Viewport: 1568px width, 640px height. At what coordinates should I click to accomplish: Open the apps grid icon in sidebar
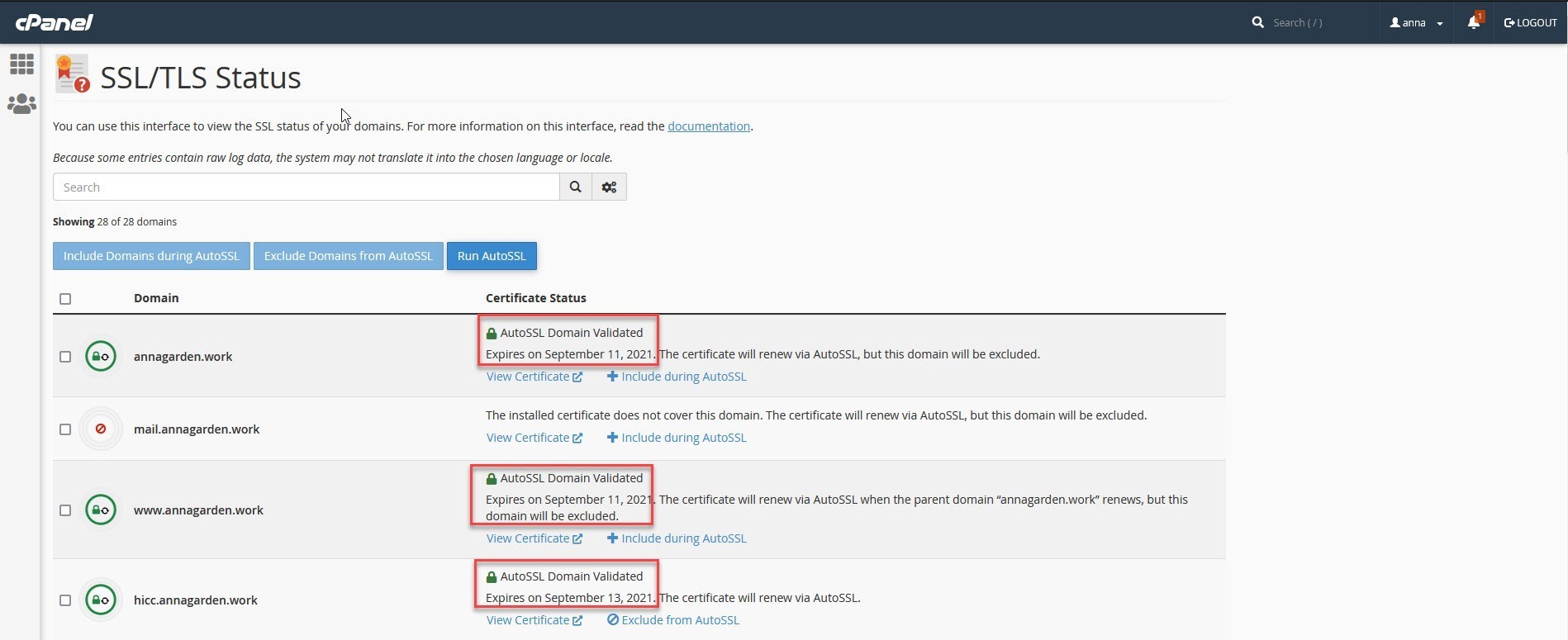(21, 64)
